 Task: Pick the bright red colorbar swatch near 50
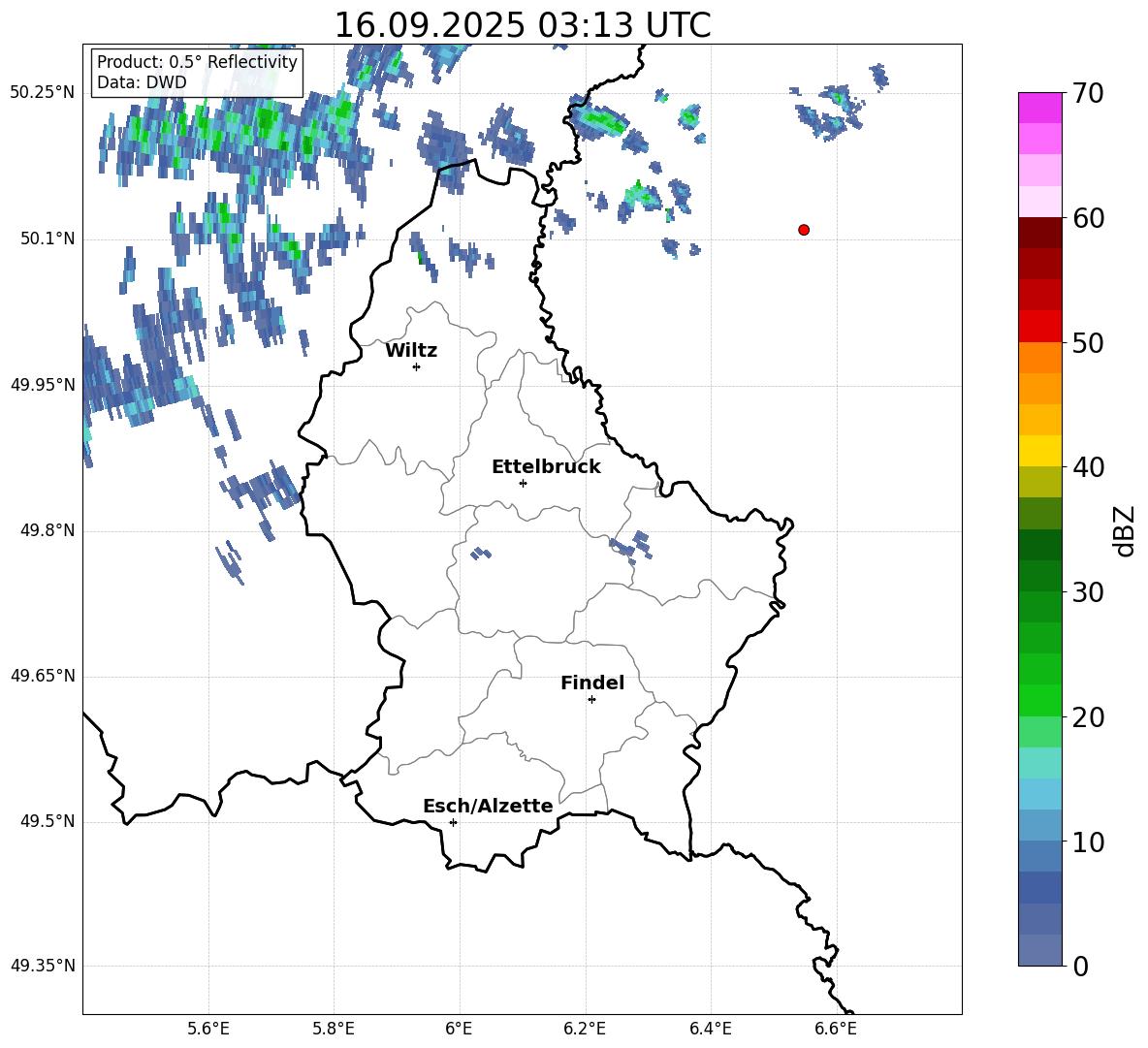[1040, 326]
